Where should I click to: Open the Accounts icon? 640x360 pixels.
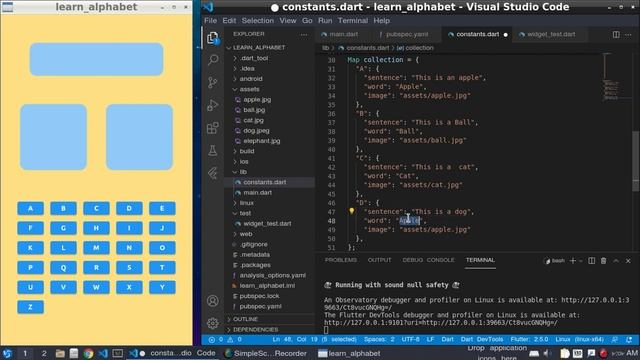pos(213,301)
